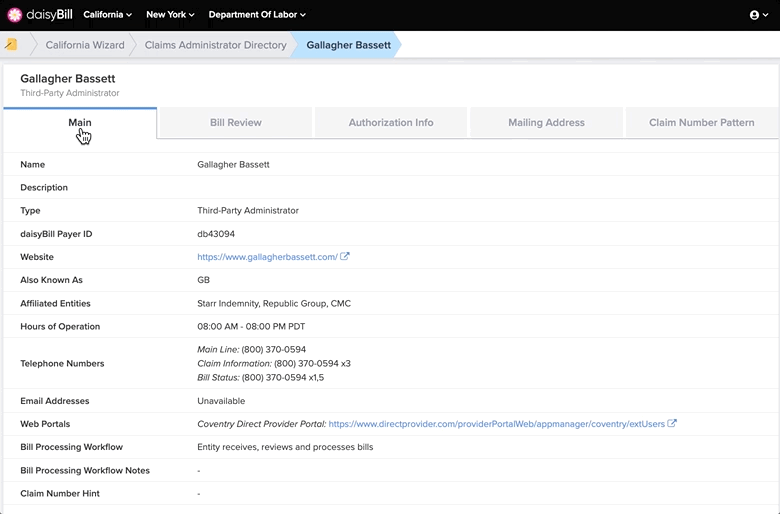Expand the Department Of Labor dropdown

tap(257, 14)
